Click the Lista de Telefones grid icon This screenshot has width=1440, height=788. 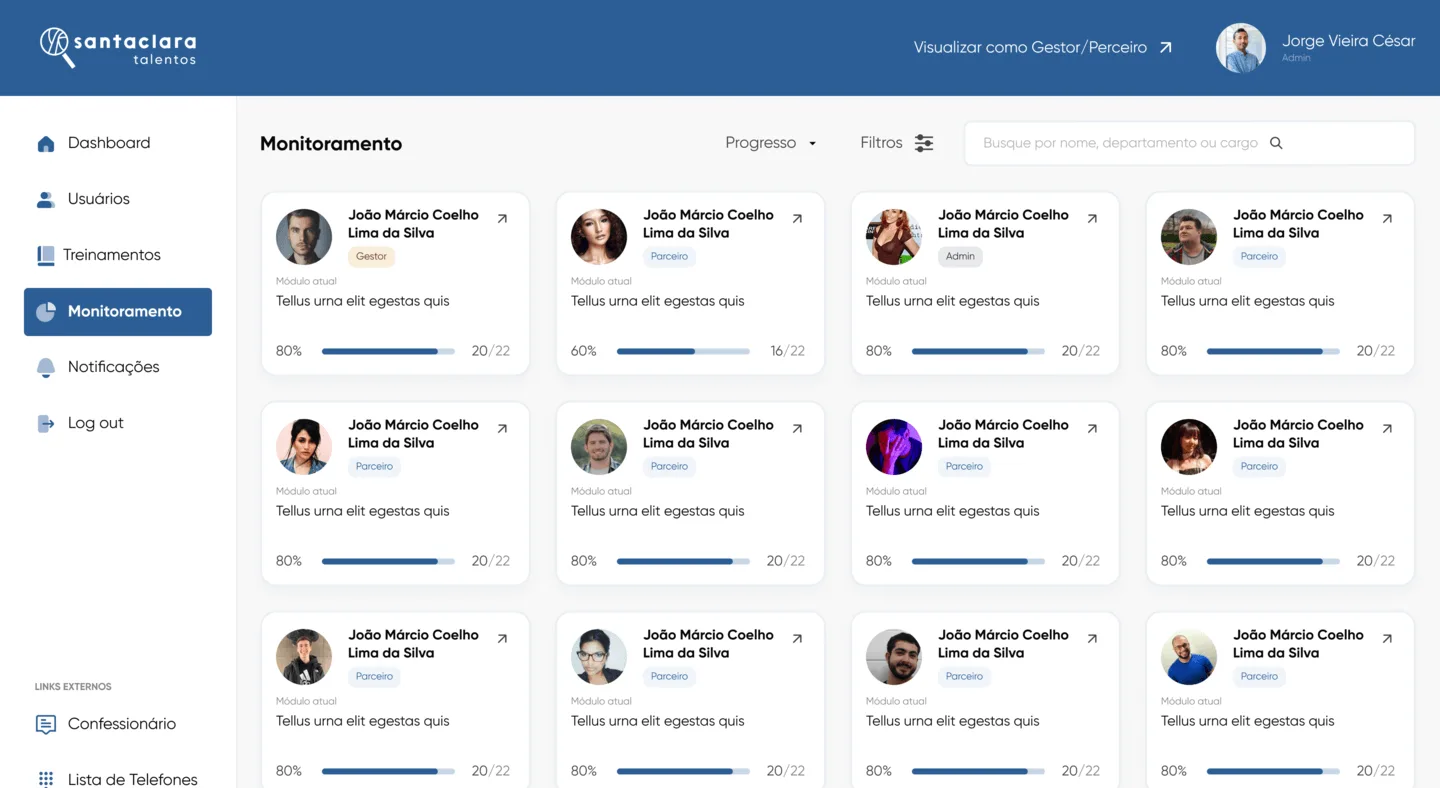(x=46, y=779)
